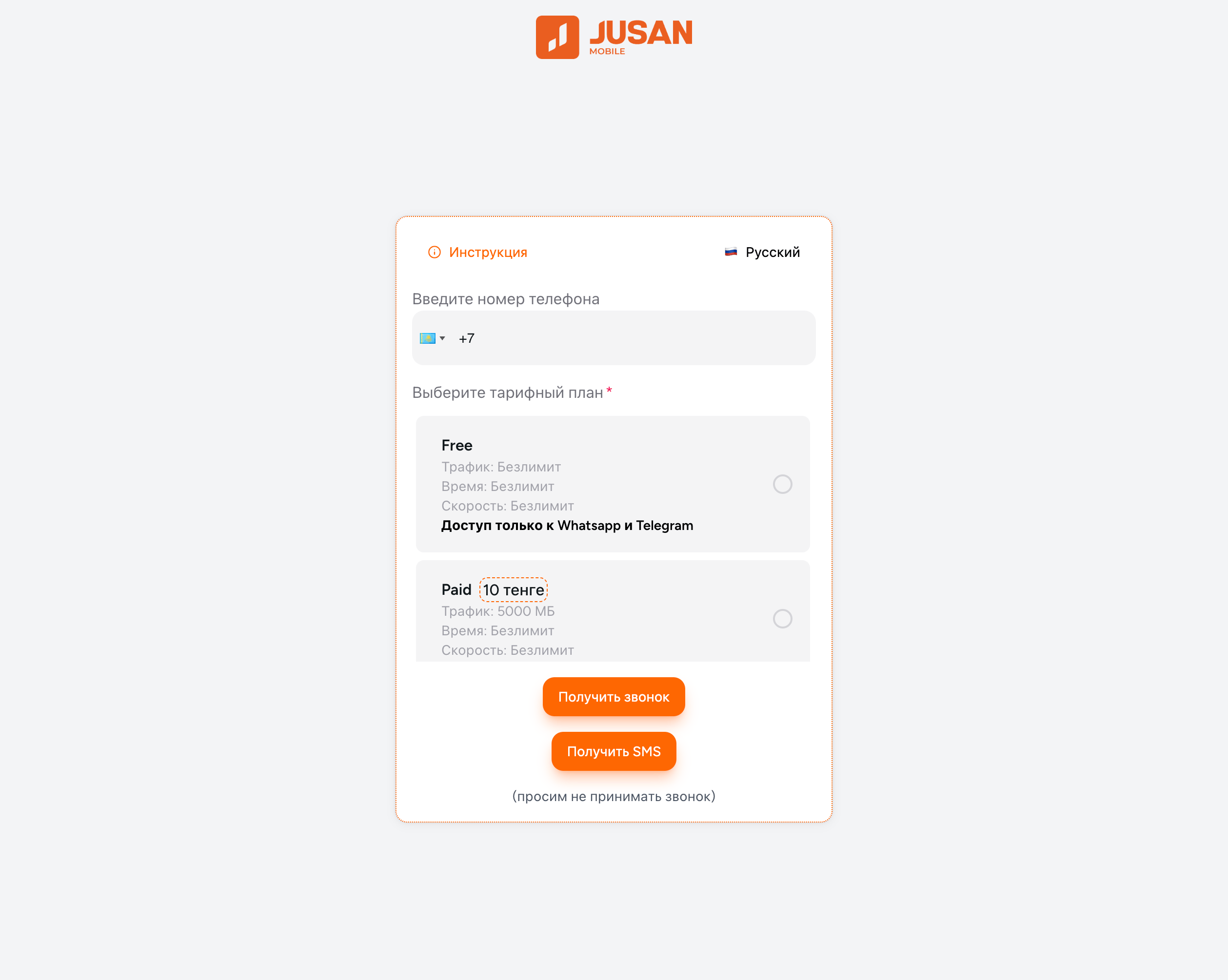Click the JUSAN MOBILE wordmark
Screen dimensions: 1228x980
641,37
